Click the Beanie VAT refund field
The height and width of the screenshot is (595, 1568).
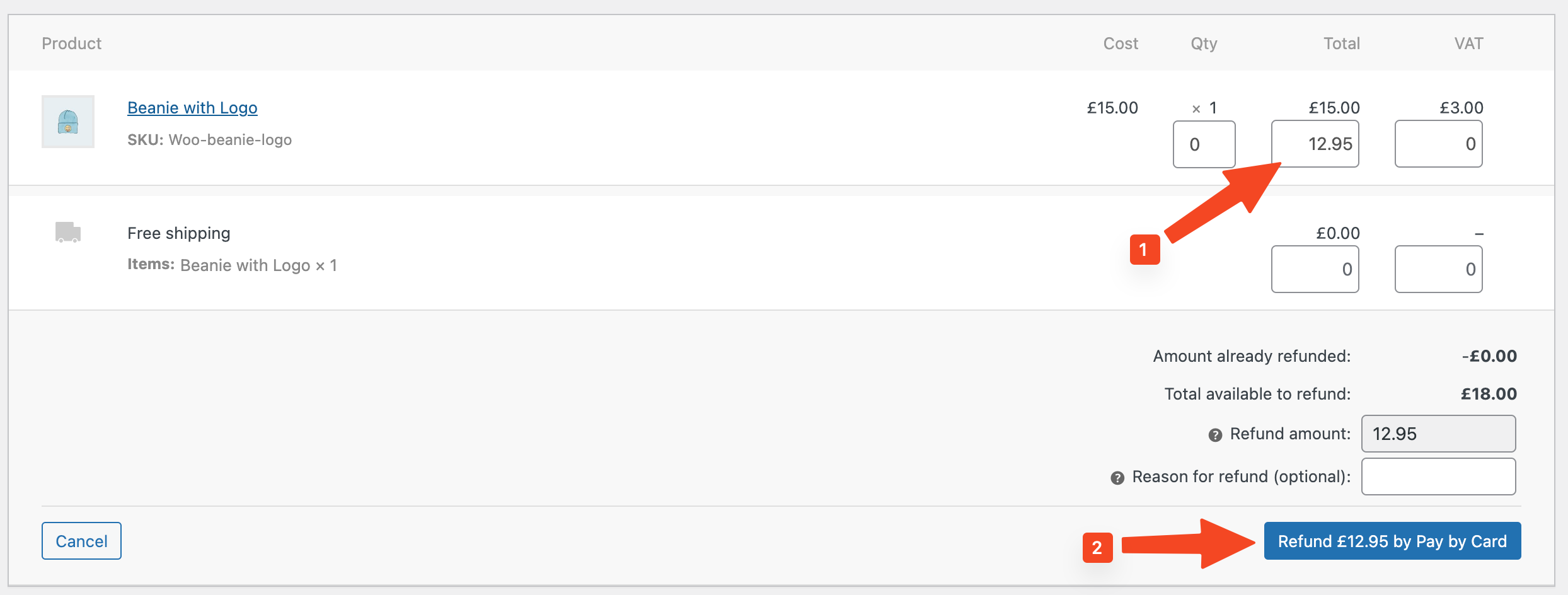click(1438, 144)
